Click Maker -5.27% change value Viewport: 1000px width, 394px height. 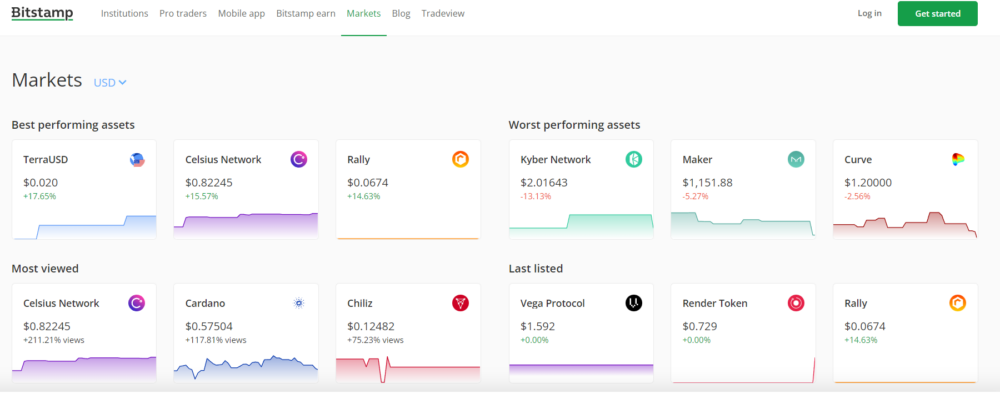(696, 196)
